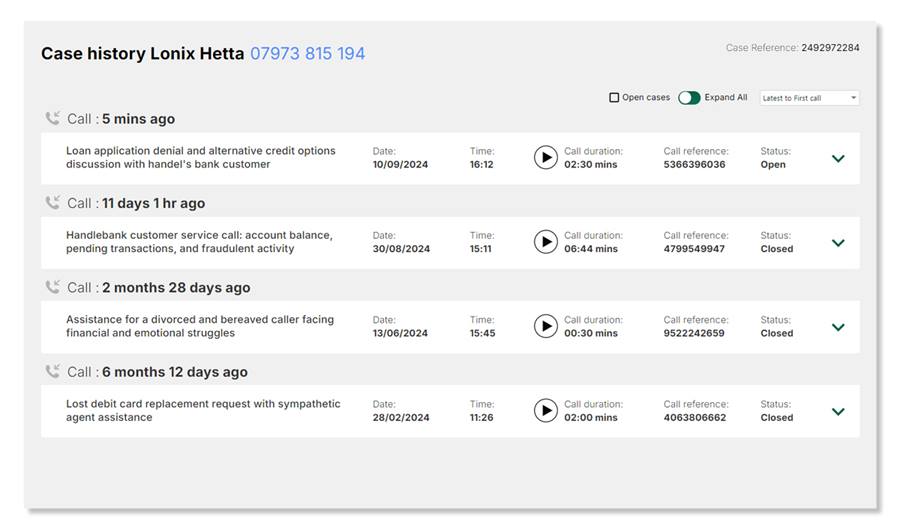The image size is (900, 529).
Task: Play the 13/06/2024 call recording
Action: 545,326
